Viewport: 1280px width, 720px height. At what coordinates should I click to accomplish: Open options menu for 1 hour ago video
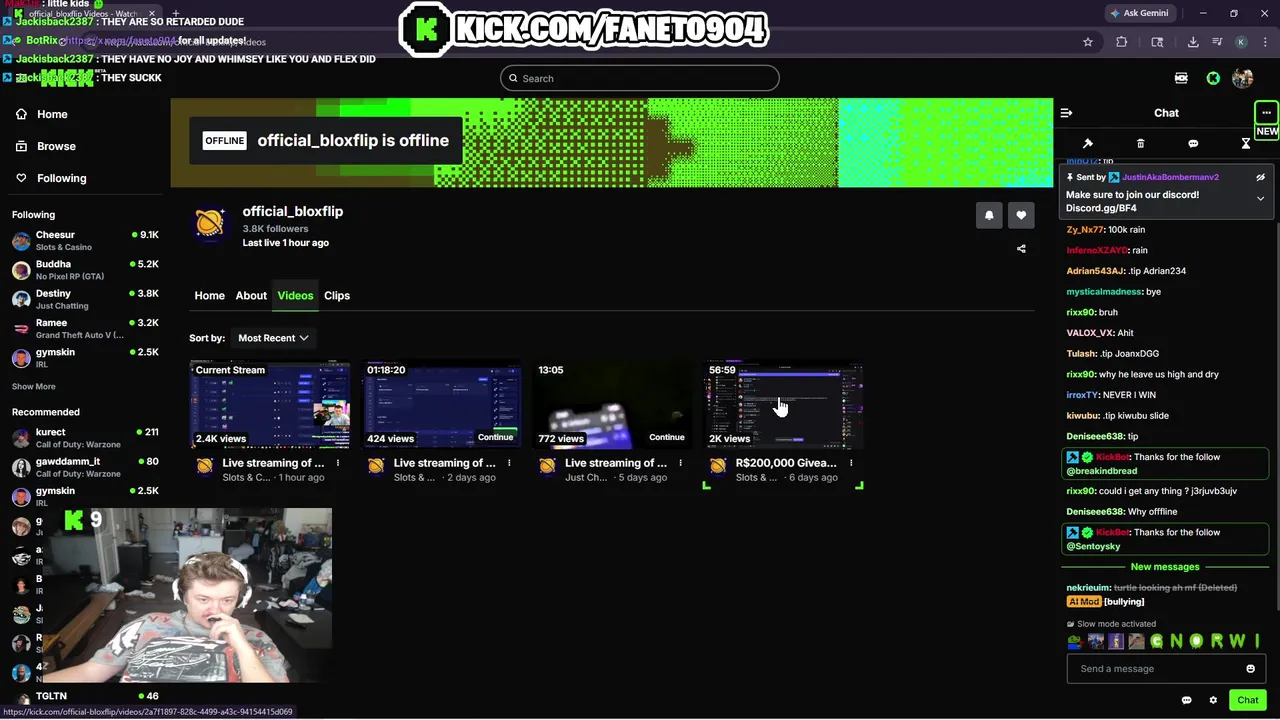coord(338,463)
